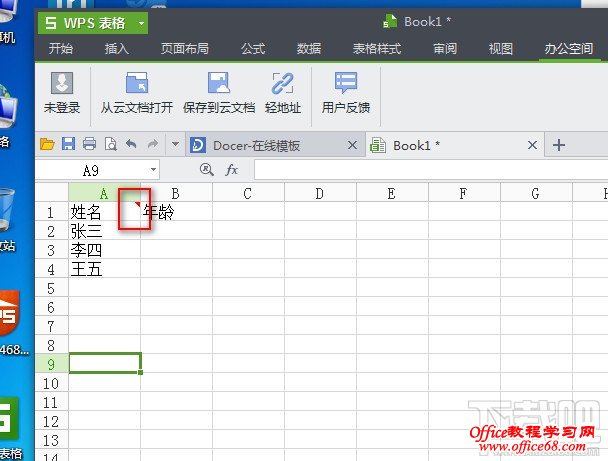Click the Name Box showing A9
608x461 pixels.
(x=92, y=170)
